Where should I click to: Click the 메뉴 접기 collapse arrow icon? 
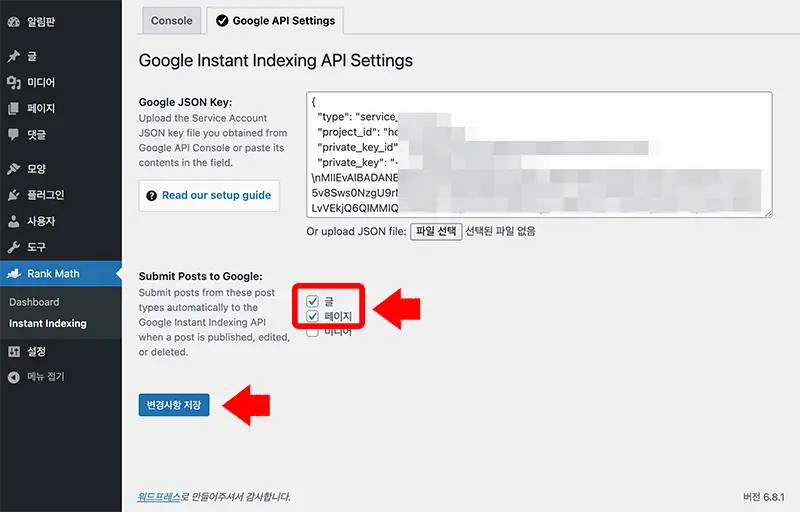tap(14, 377)
